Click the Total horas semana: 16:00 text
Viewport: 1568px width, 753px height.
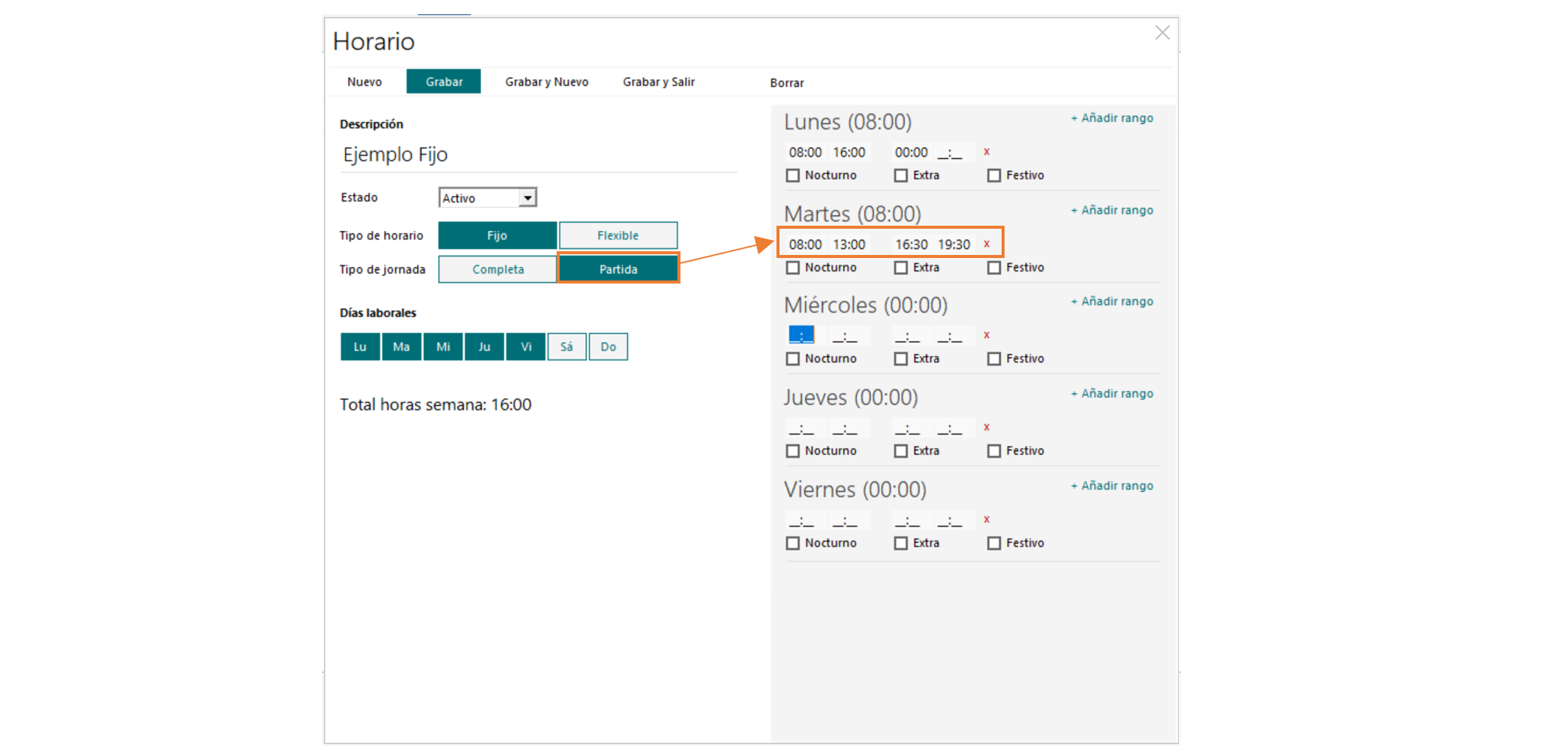pos(436,405)
